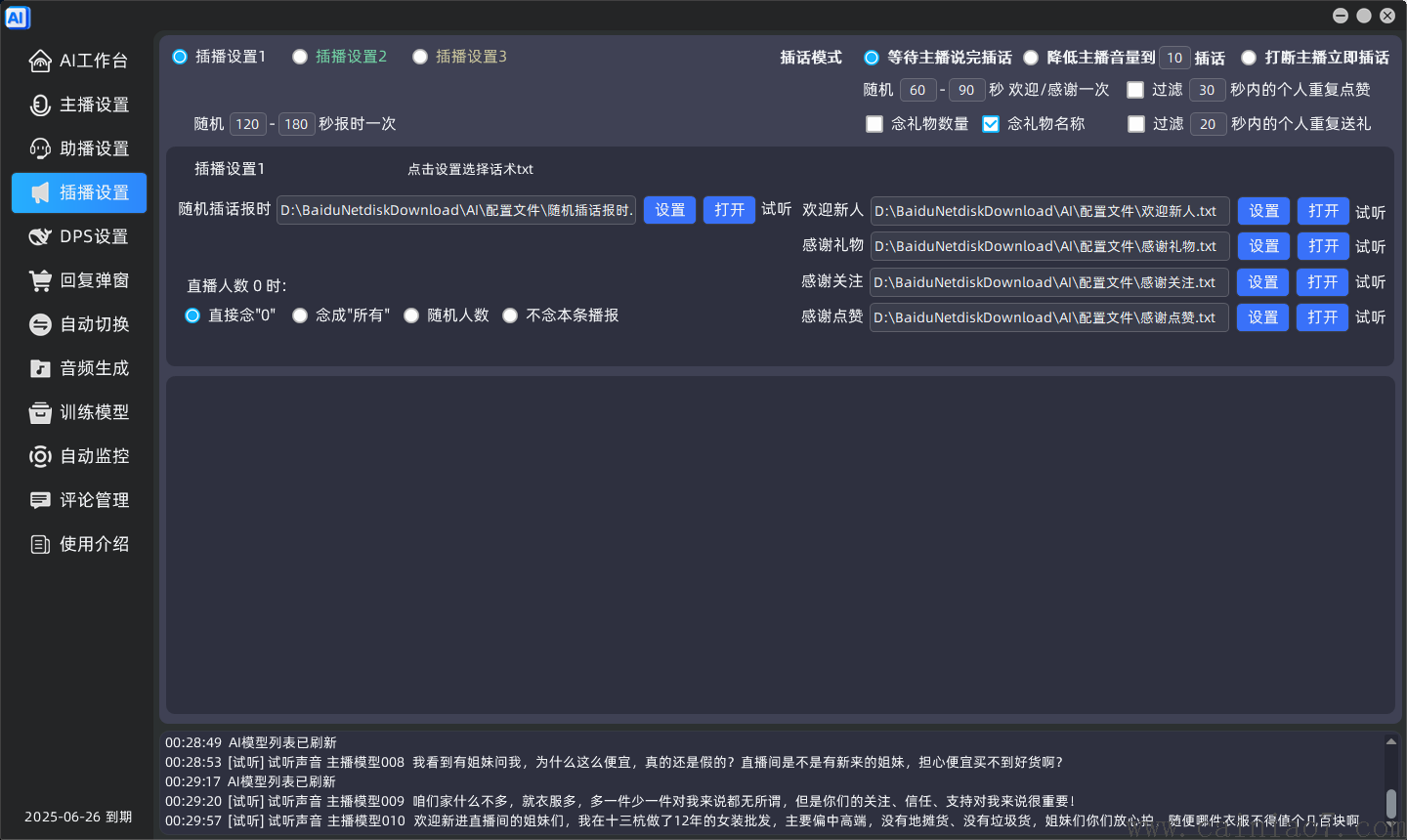The image size is (1407, 840).
Task: Open the 助播设置 panel
Action: click(x=78, y=148)
